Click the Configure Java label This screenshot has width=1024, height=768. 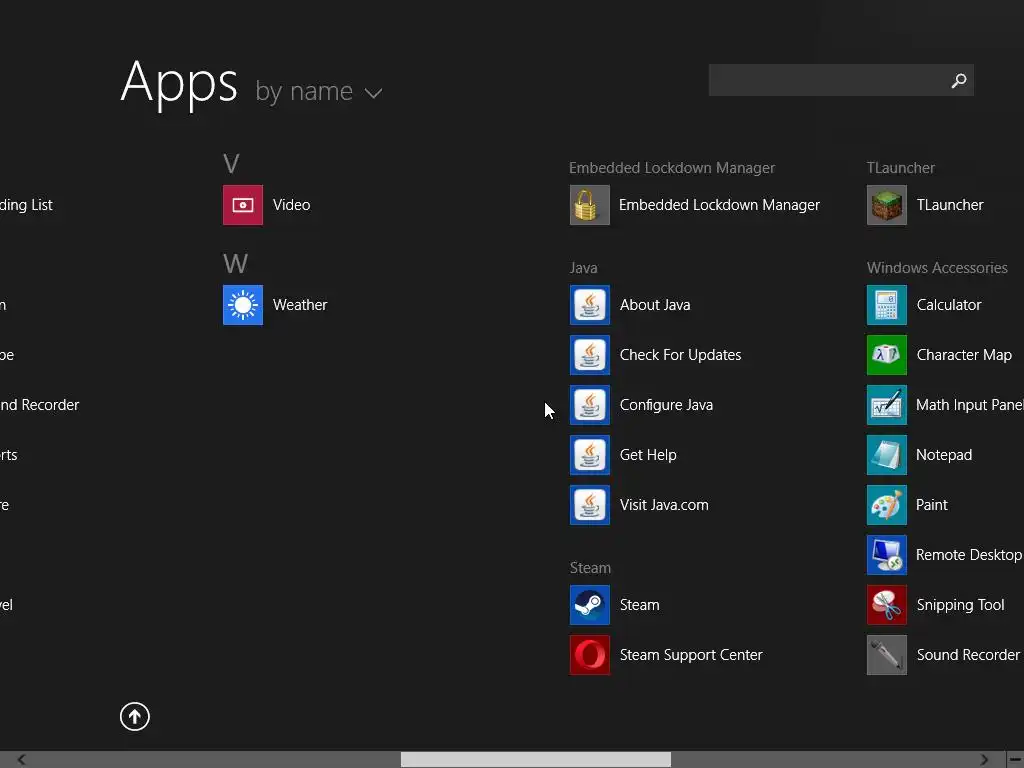click(x=666, y=405)
